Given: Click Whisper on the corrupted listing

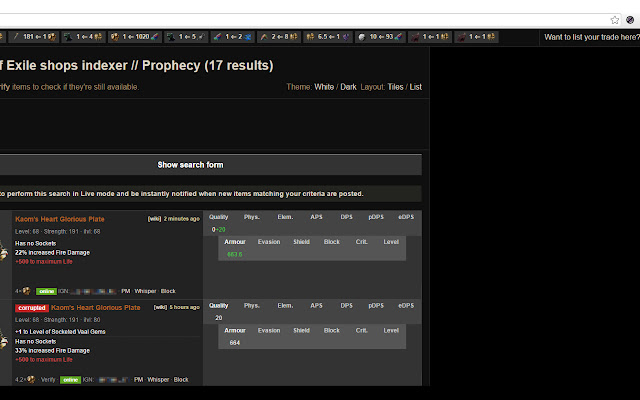Looking at the screenshot, I should click(158, 380).
